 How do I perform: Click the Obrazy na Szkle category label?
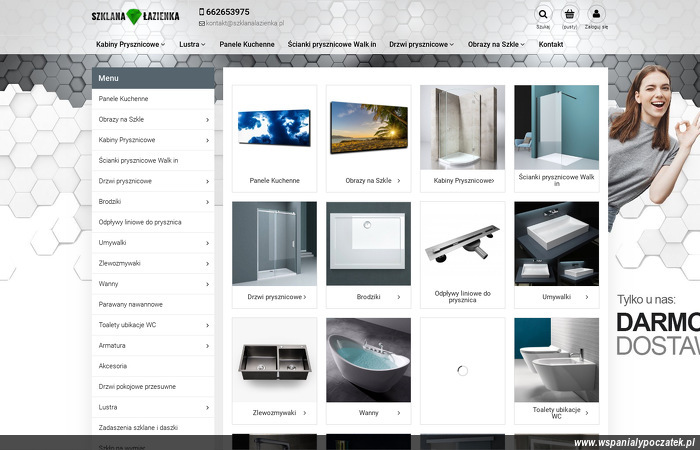point(368,180)
